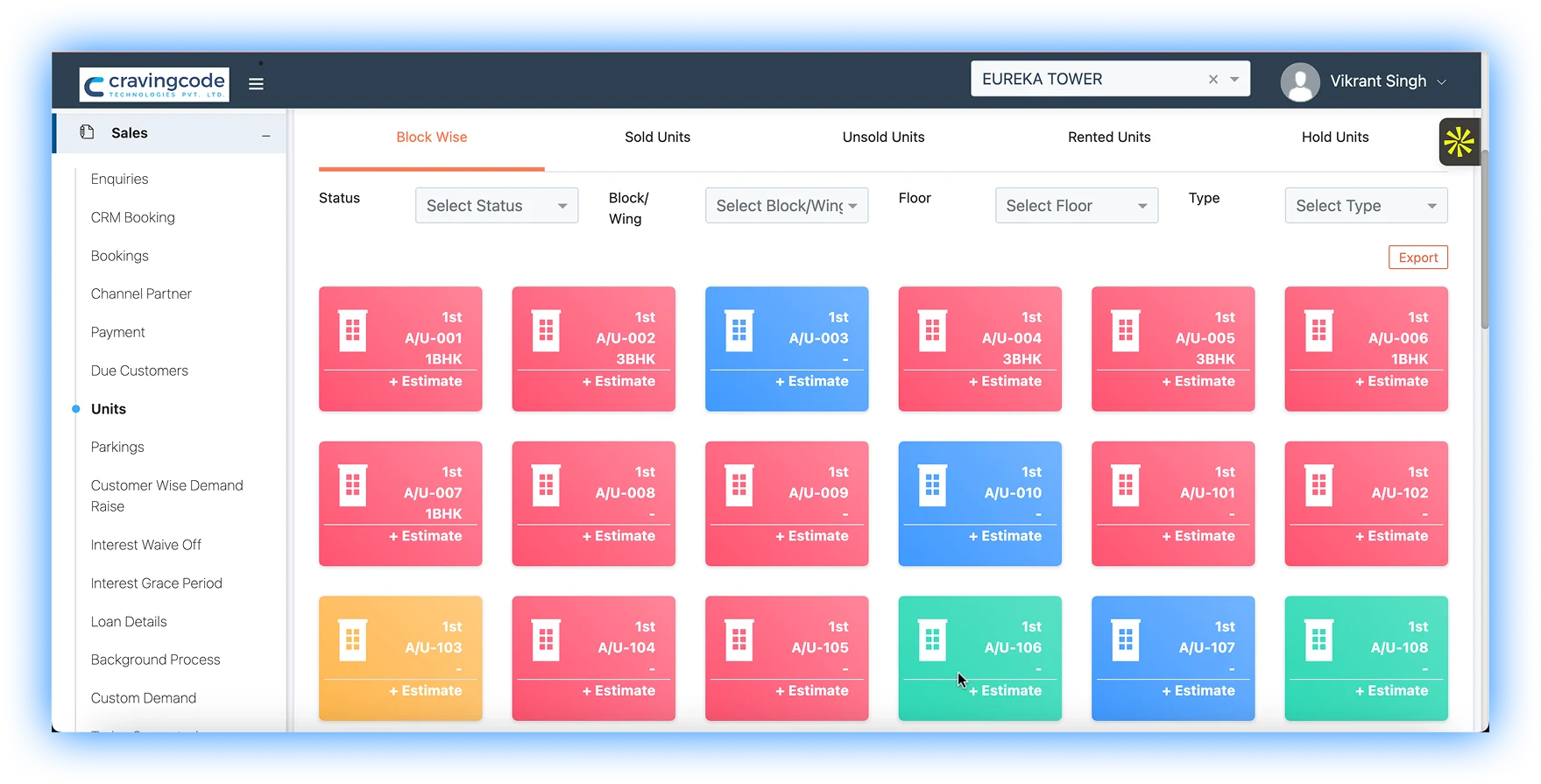Screen dimensions: 1541x784
Task: Expand the EUREKA TOWER project dropdown arrow
Action: pyautogui.click(x=1234, y=79)
